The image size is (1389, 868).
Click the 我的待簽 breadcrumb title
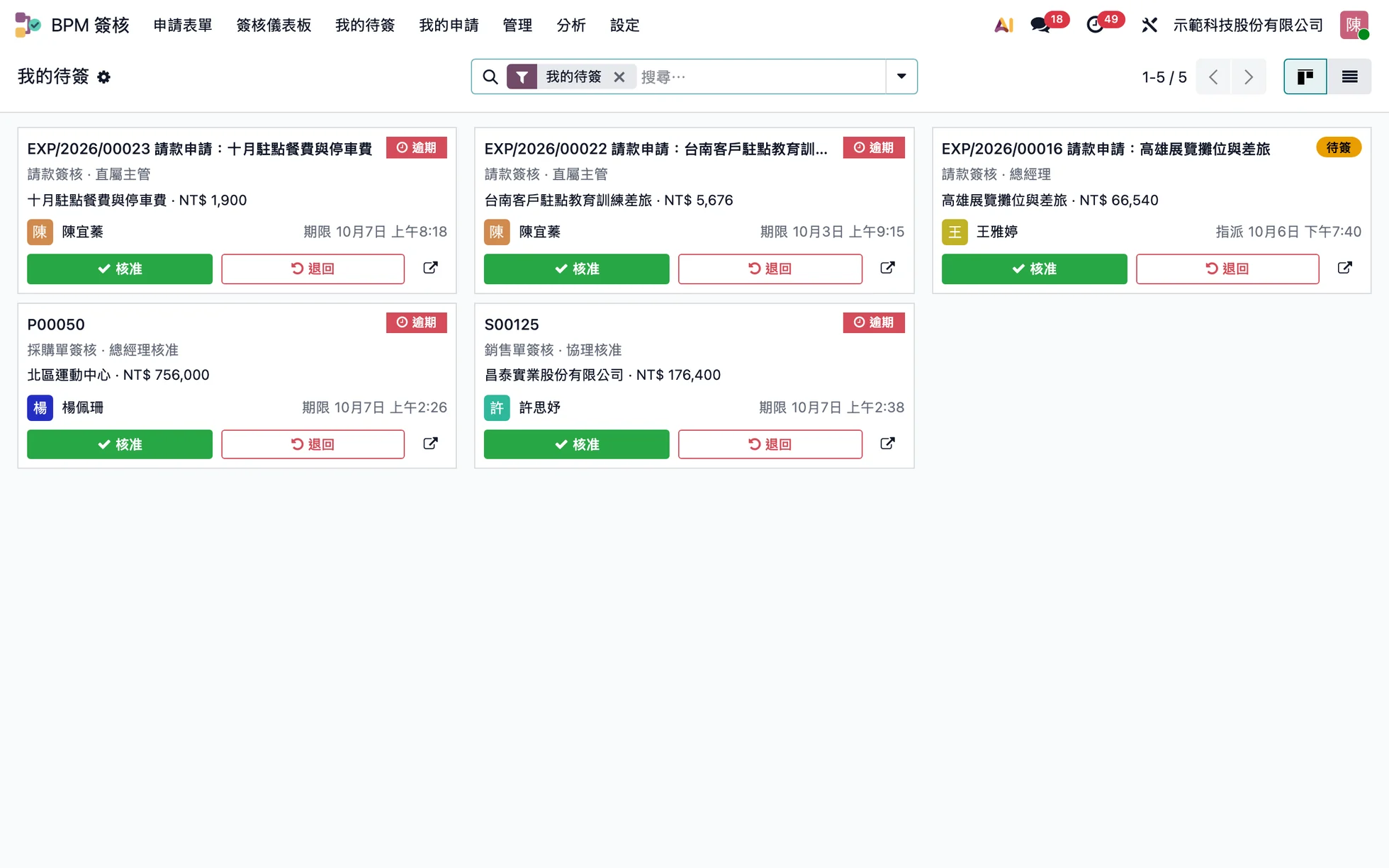click(x=53, y=77)
